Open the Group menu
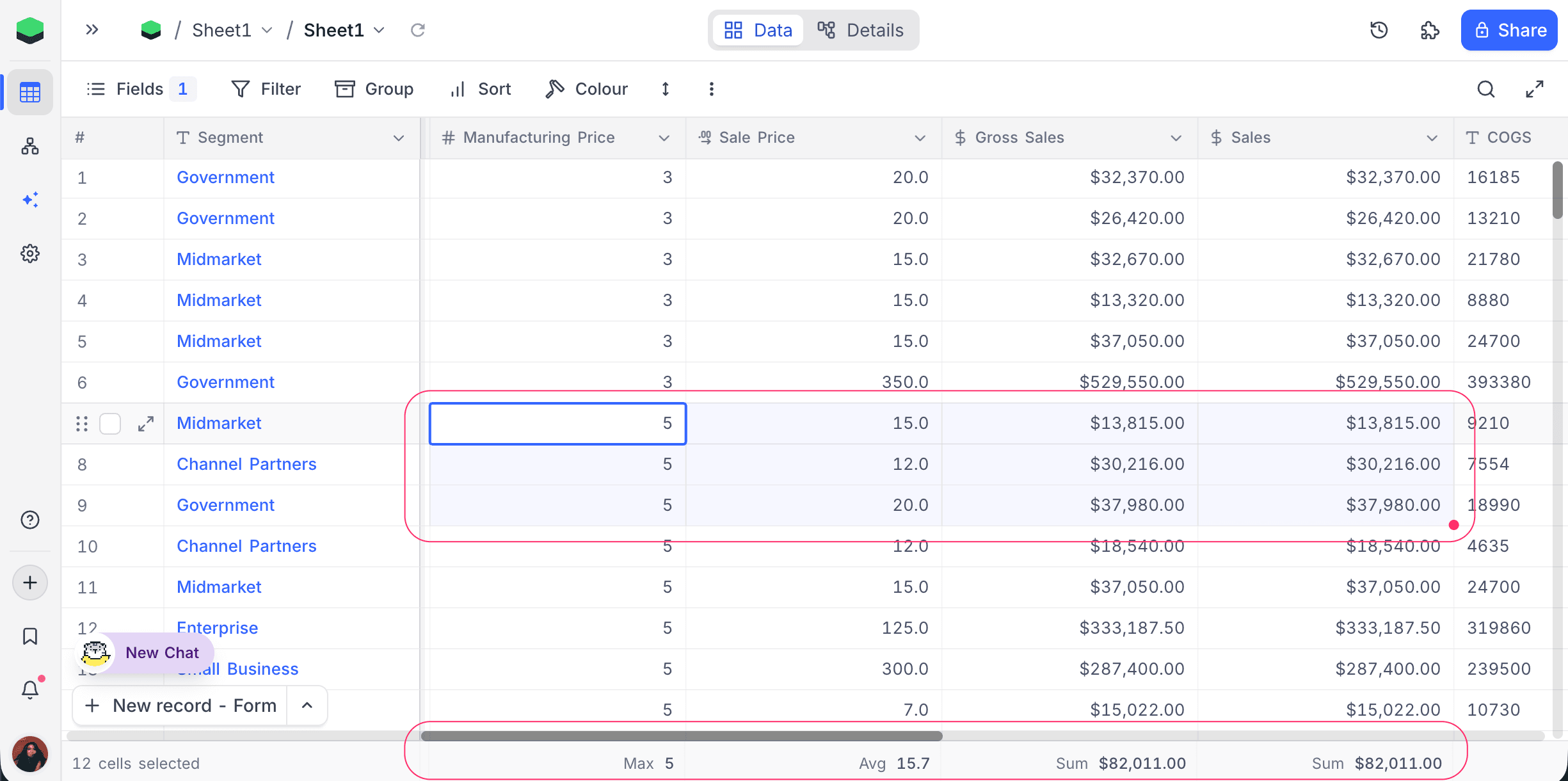Screen dimensions: 1568x781 point(374,89)
